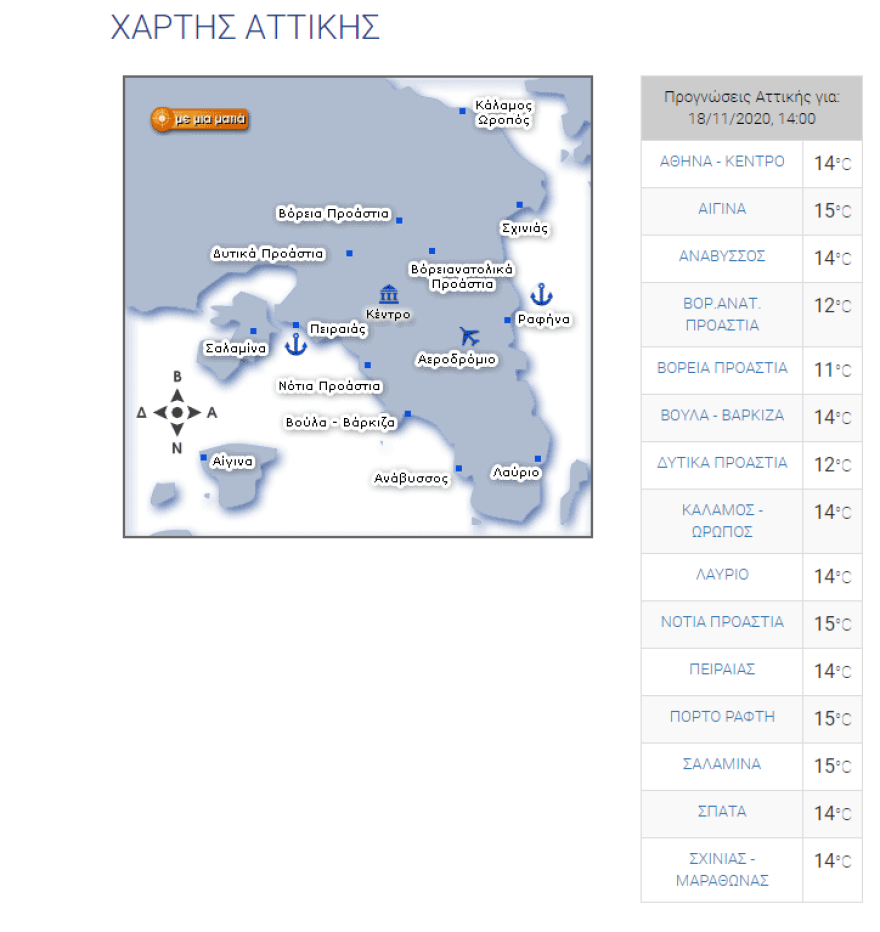Click the airplane icon above Αεροδρόμιο
880x932 pixels.
tap(468, 336)
